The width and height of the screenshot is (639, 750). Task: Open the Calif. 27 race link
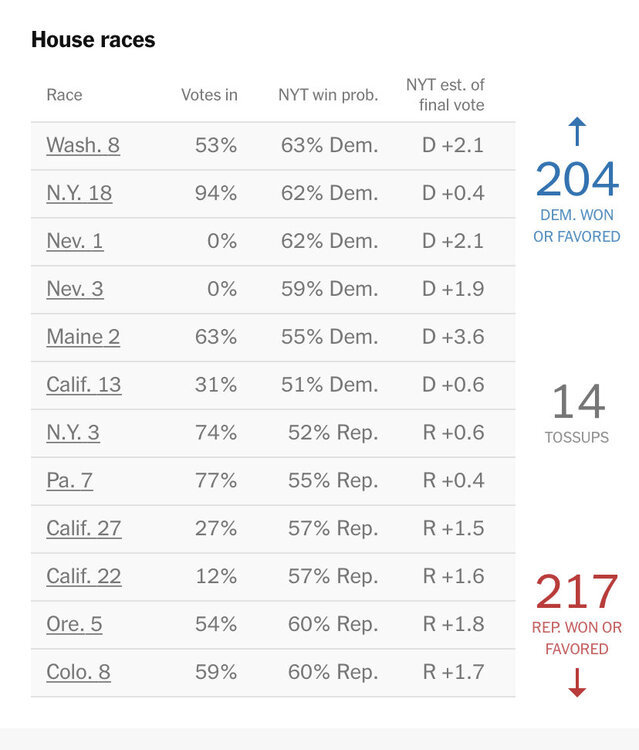(x=84, y=529)
